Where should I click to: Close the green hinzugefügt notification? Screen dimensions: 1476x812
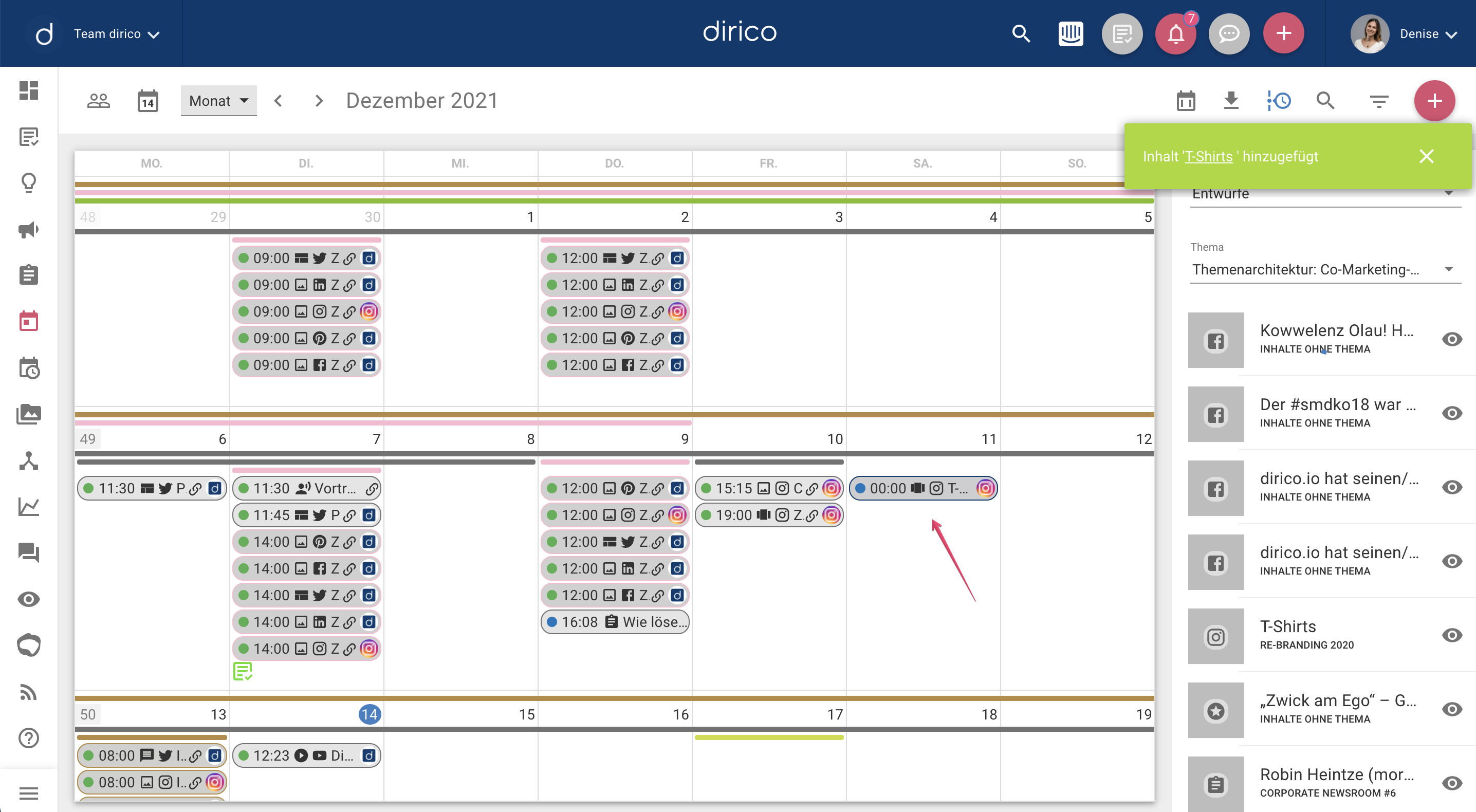[x=1427, y=156]
